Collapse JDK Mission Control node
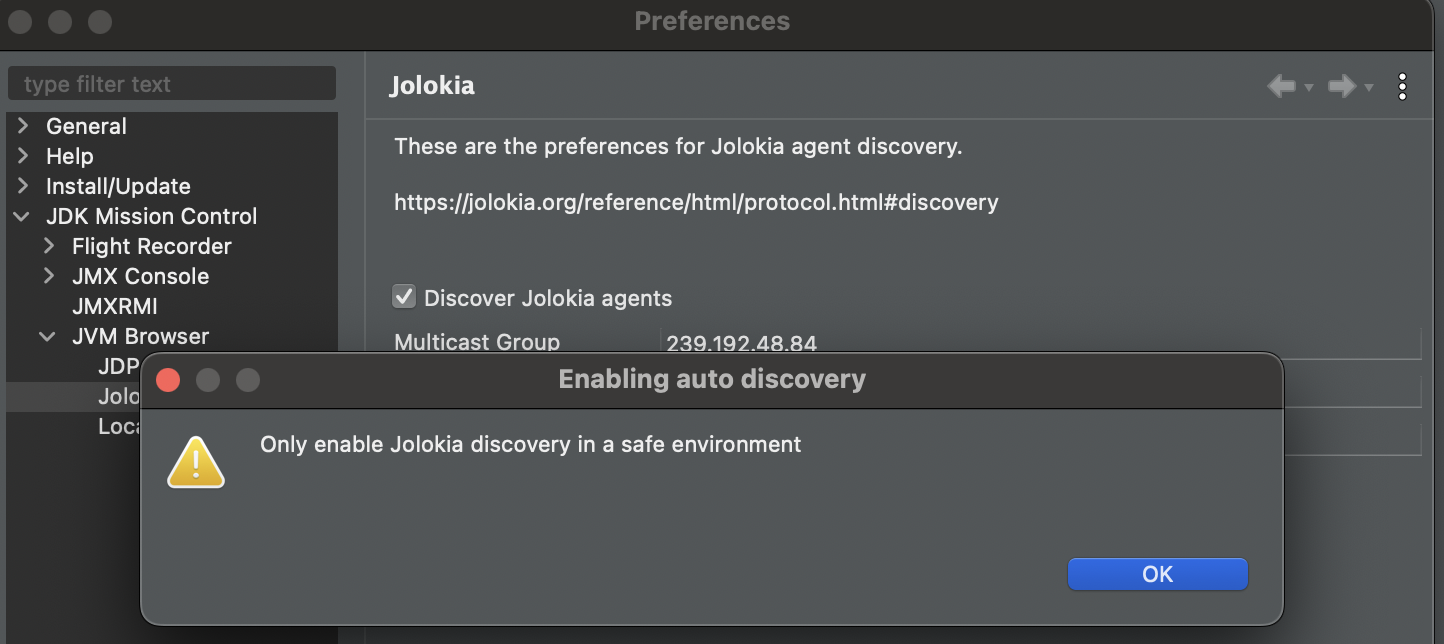The width and height of the screenshot is (1444, 644). pyautogui.click(x=23, y=216)
